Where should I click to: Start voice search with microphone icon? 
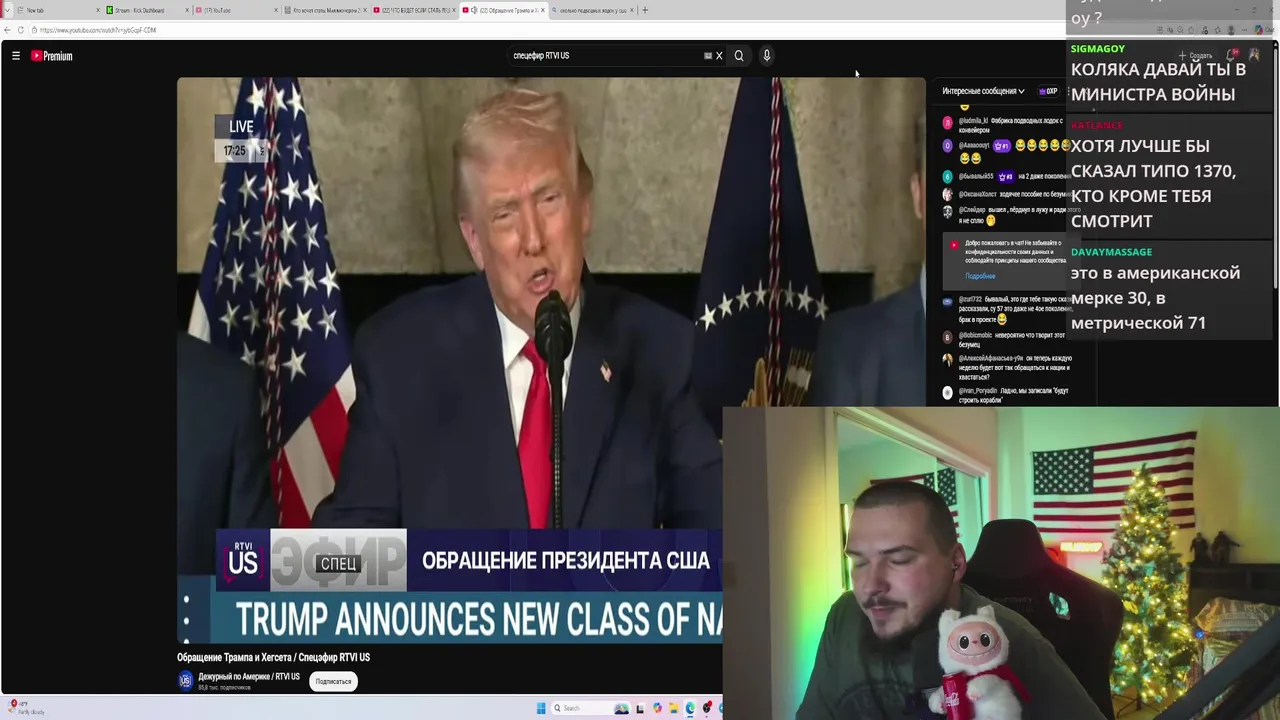pyautogui.click(x=767, y=56)
